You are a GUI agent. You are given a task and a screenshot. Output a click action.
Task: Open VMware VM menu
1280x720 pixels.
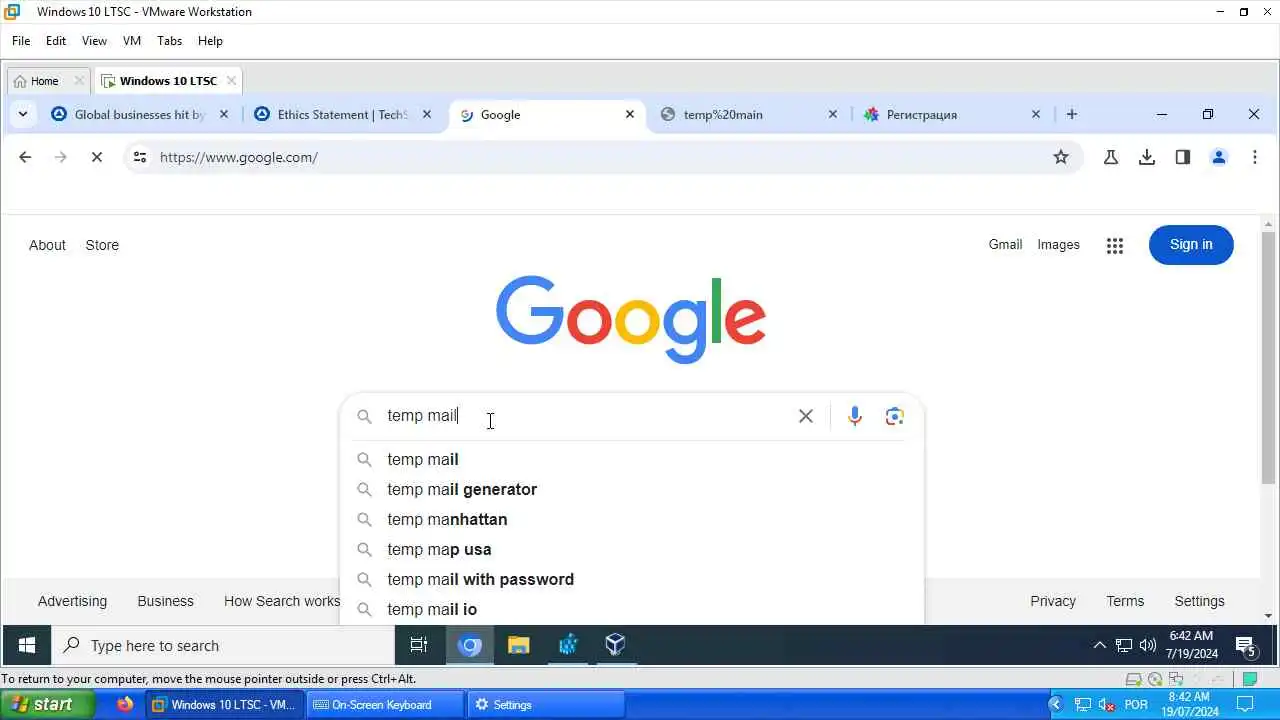pyautogui.click(x=132, y=41)
